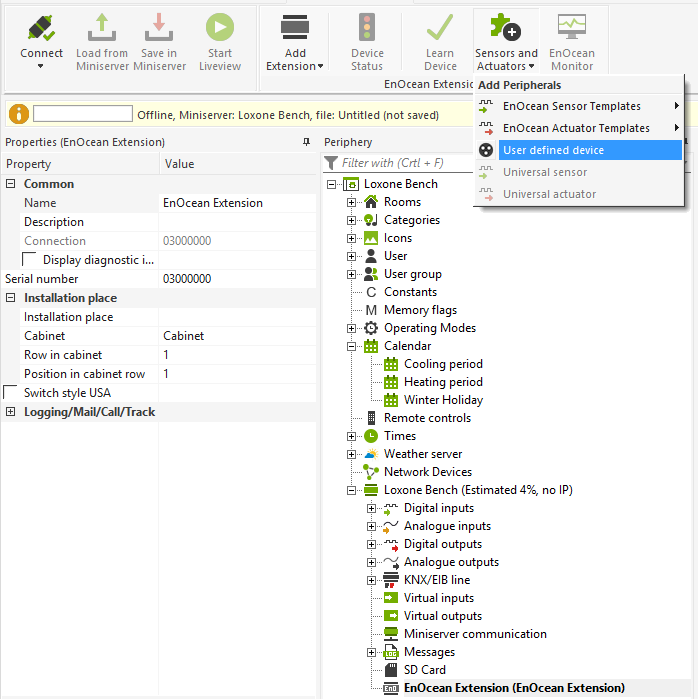Image resolution: width=698 pixels, height=699 pixels.
Task: Select the Operating Modes clock-gear icon
Action: click(x=371, y=328)
